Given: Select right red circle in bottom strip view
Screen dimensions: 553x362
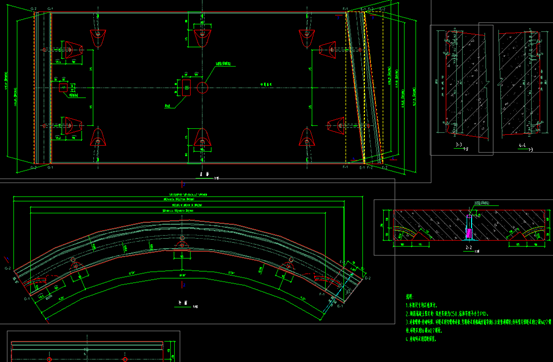Looking at the screenshot, I should 125,360.
